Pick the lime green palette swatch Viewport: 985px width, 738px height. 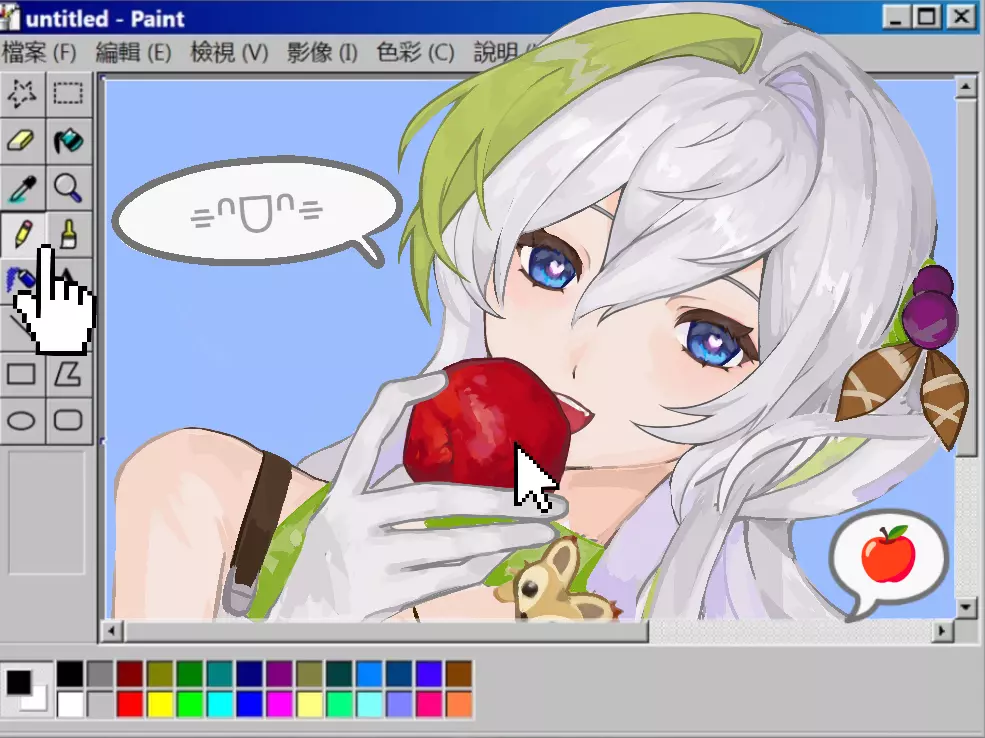190,704
